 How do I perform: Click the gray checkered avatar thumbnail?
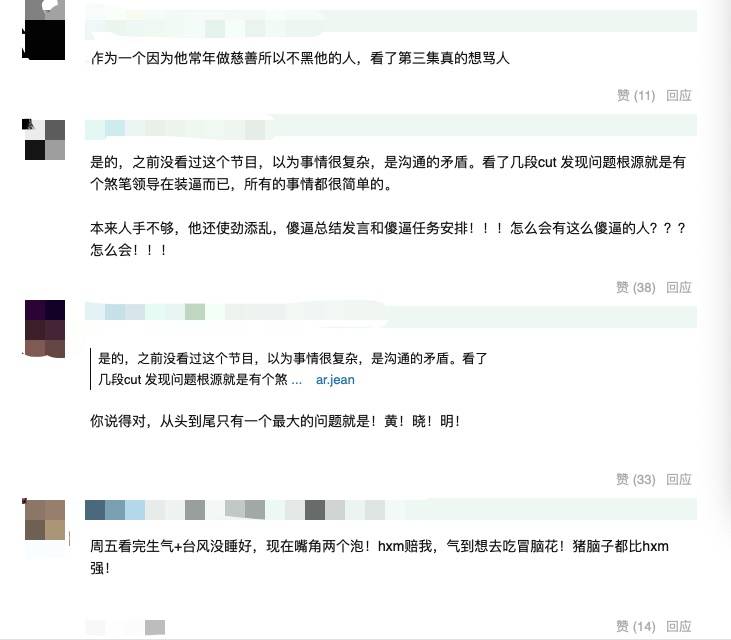[x=45, y=140]
